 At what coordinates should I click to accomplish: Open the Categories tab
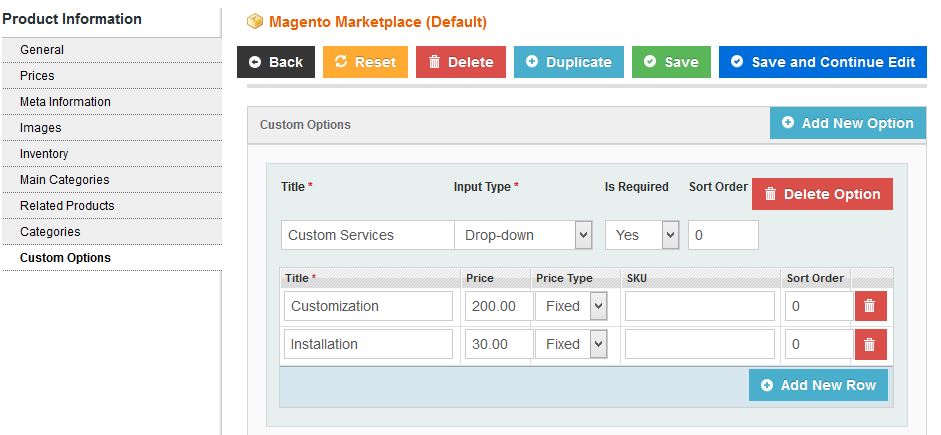point(112,232)
